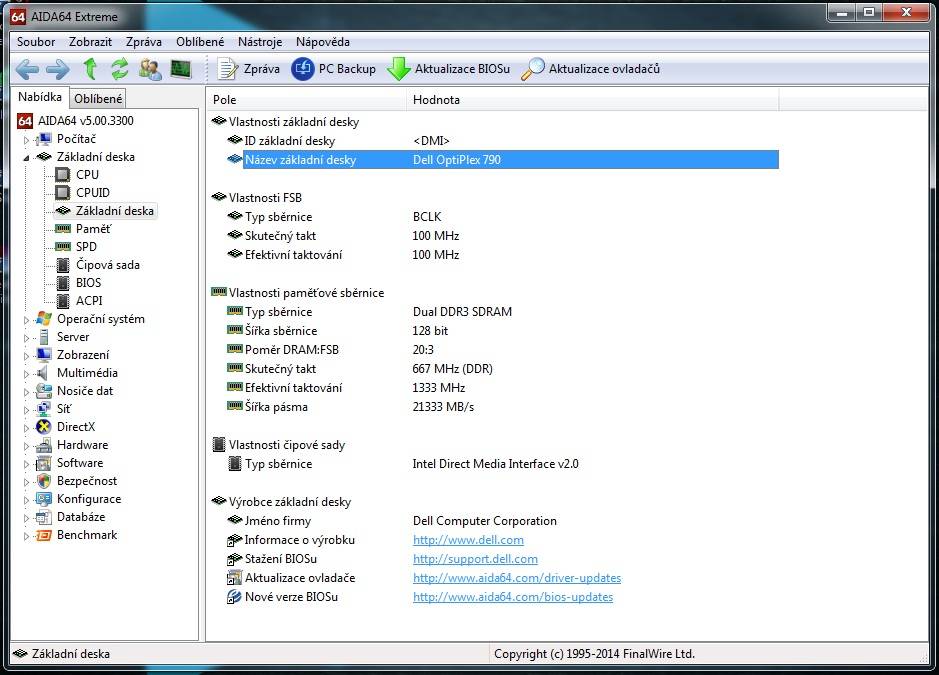Image resolution: width=939 pixels, height=675 pixels.
Task: Click the Síť network icon
Action: point(44,408)
